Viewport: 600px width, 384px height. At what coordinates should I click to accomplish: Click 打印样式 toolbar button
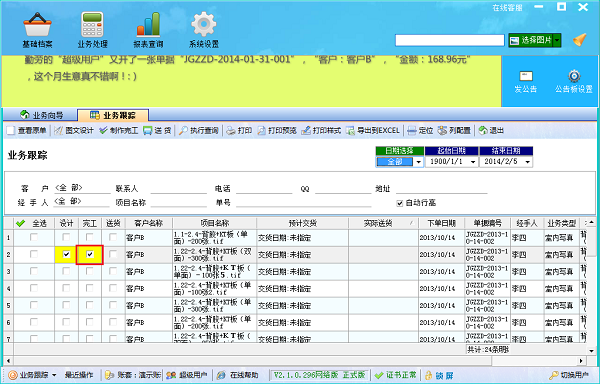(321, 130)
